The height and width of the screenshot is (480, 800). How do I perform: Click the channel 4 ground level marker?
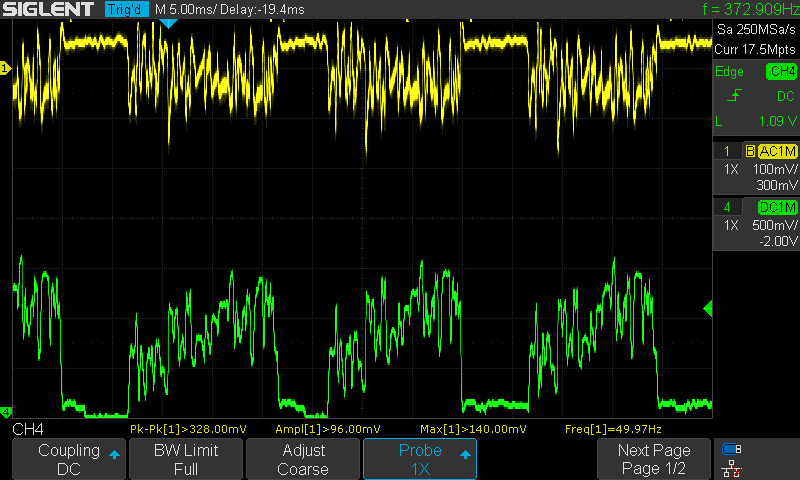click(6, 412)
